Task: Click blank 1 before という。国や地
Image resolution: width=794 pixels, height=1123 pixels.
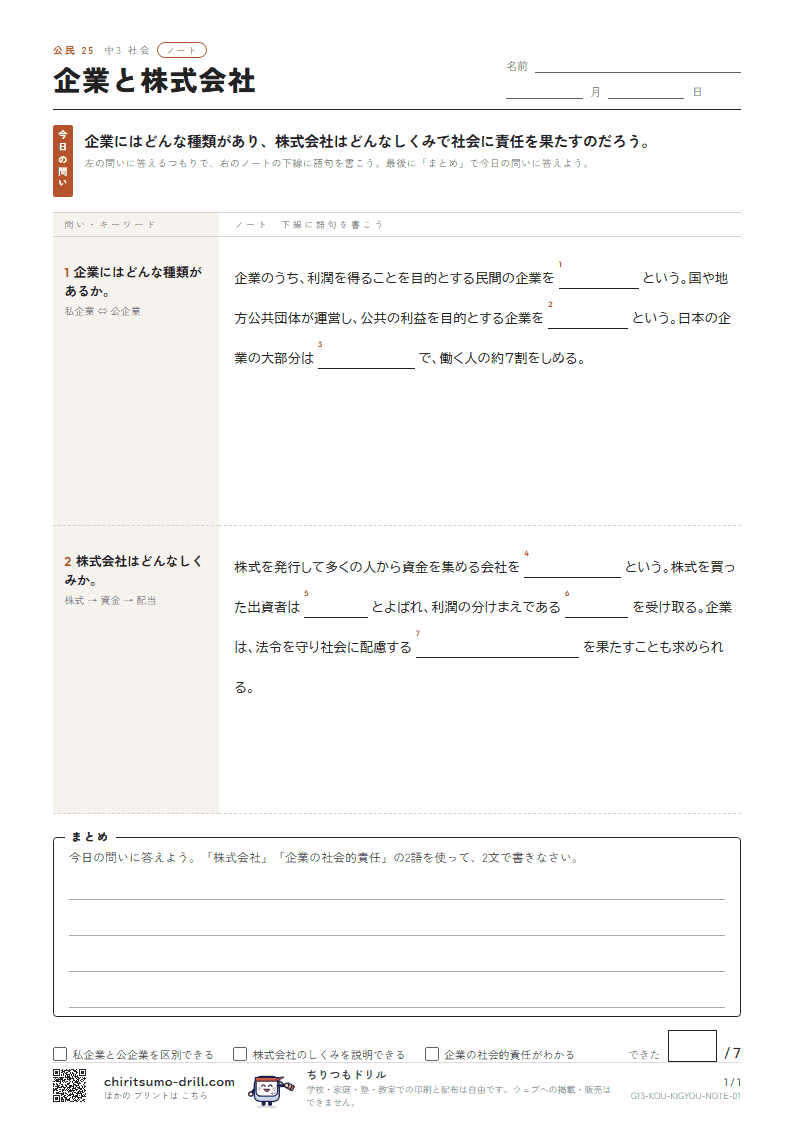Action: (599, 279)
